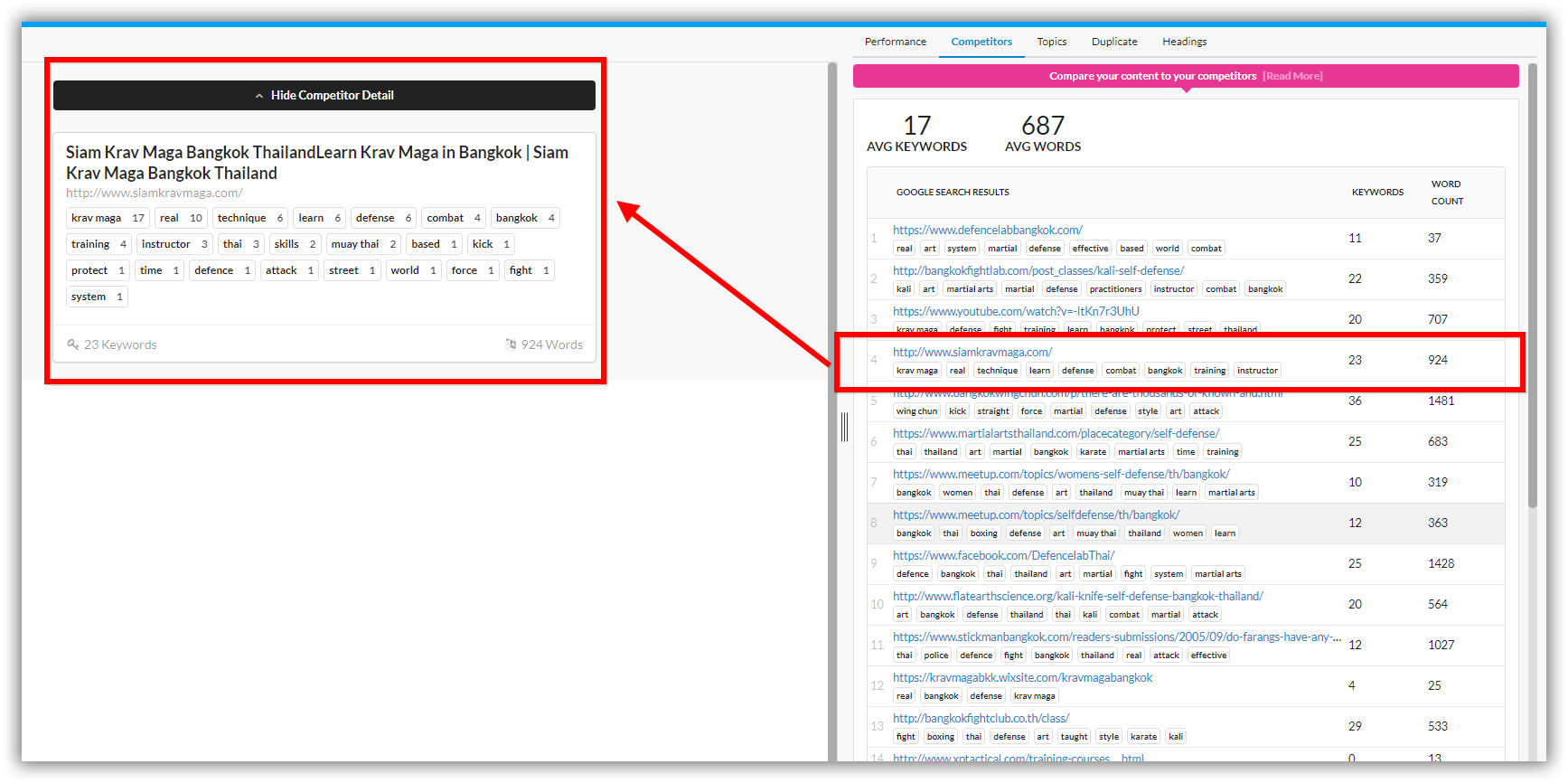Image resolution: width=1568 pixels, height=783 pixels.
Task: Click the WORD COUNT column header
Action: pos(1447,193)
